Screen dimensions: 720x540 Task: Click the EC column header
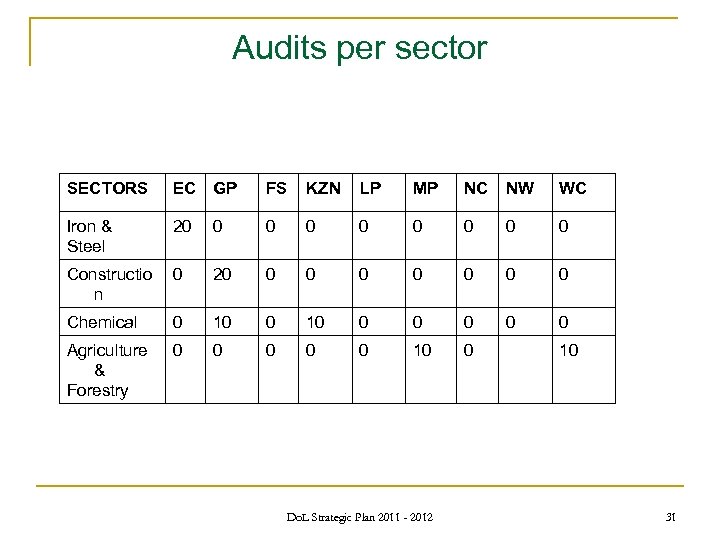coord(183,187)
